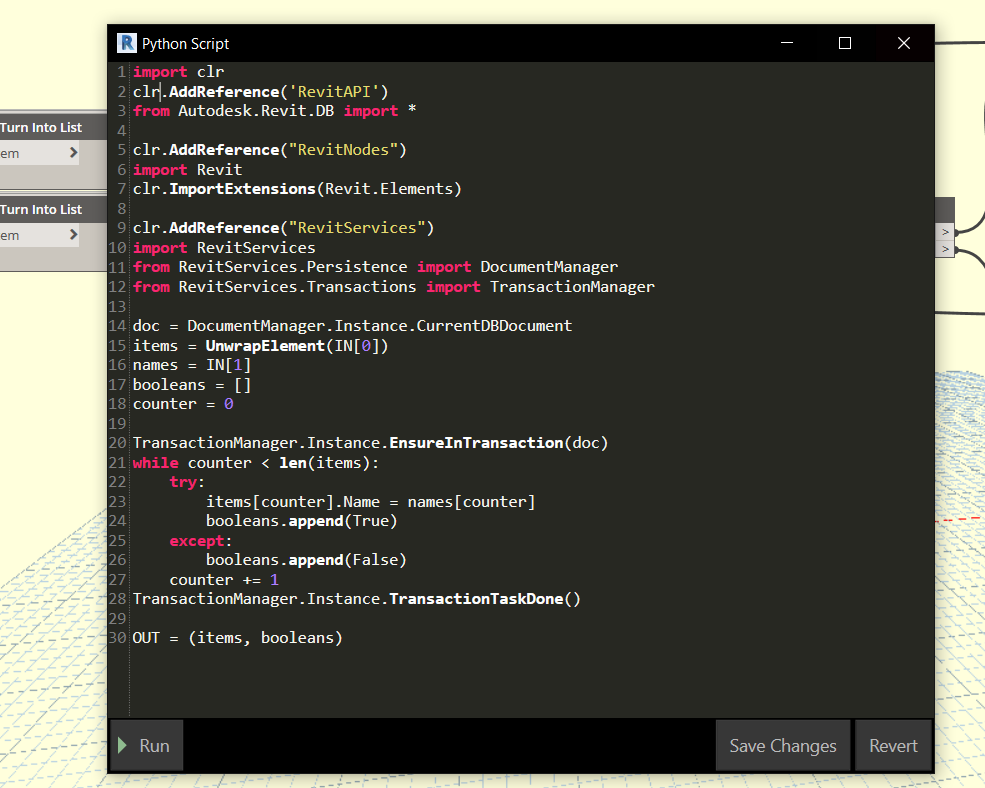Screen dimensions: 985x788
Task: Select the upper Turn Into List node title
Action: click(41, 128)
